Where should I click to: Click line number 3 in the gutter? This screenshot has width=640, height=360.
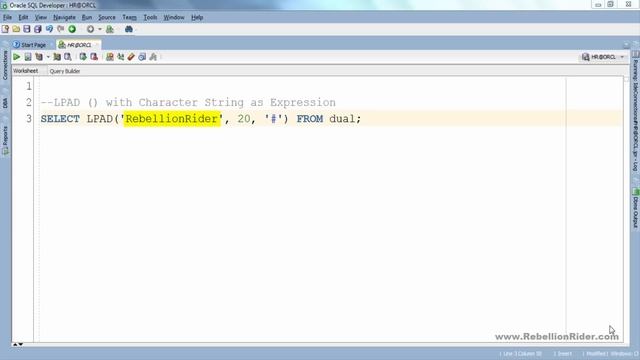pyautogui.click(x=29, y=119)
